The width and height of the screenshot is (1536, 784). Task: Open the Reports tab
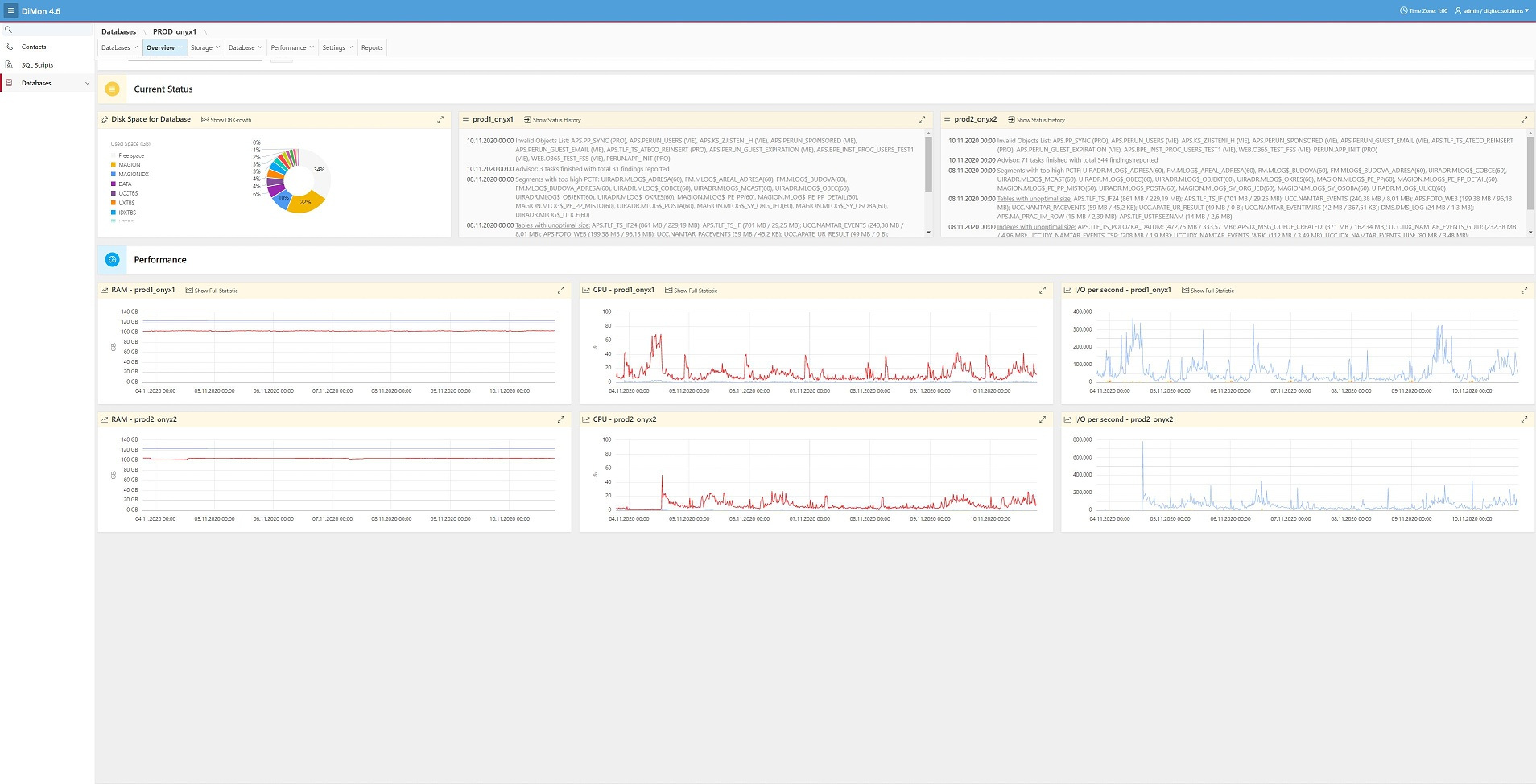[372, 47]
